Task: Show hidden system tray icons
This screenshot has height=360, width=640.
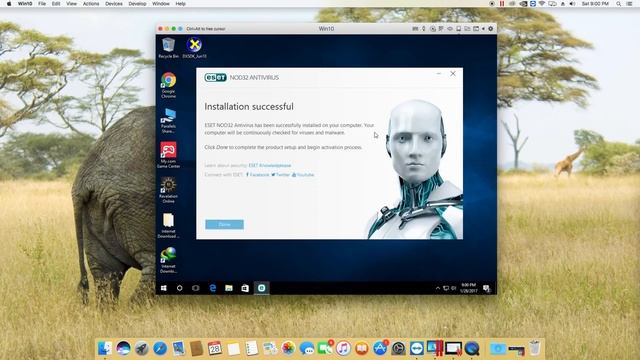Action: coord(438,288)
